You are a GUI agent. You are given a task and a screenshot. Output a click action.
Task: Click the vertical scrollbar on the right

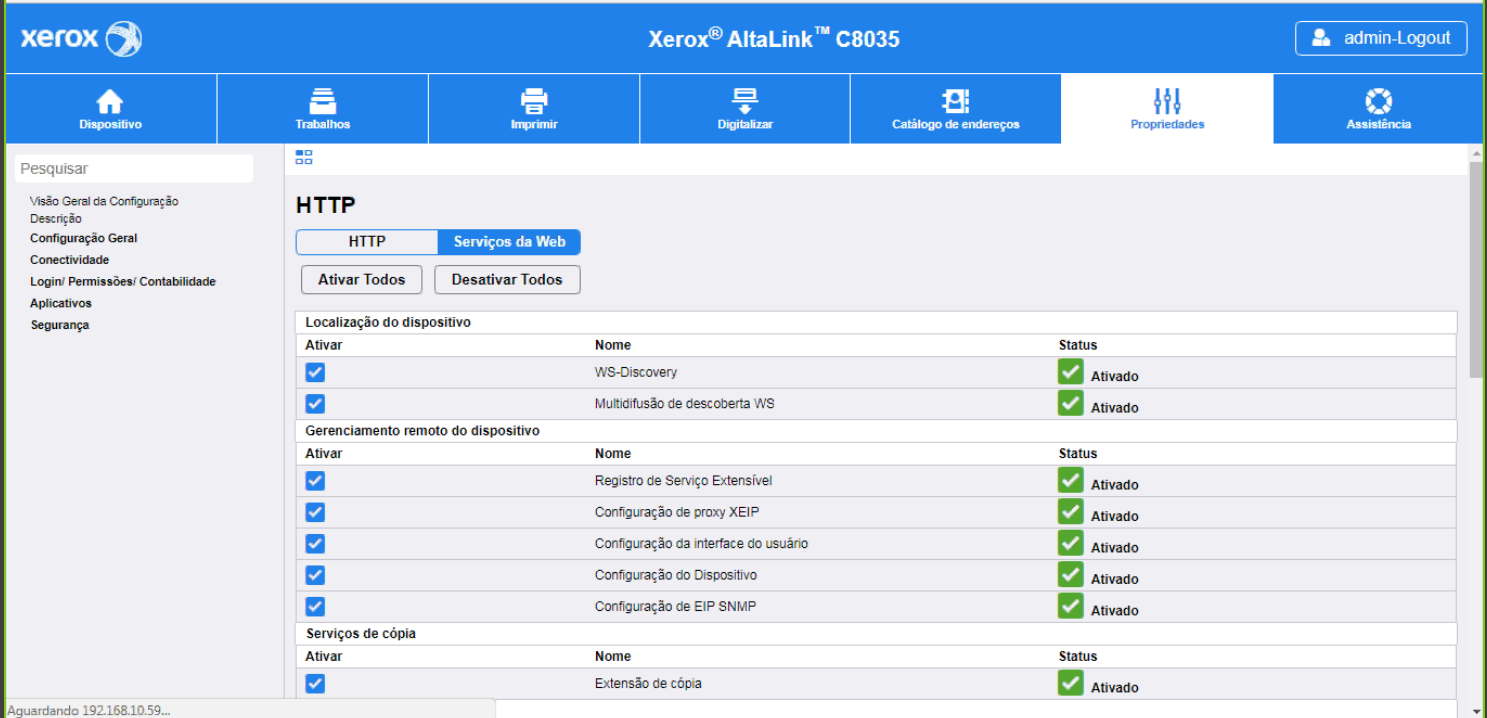(x=1476, y=270)
